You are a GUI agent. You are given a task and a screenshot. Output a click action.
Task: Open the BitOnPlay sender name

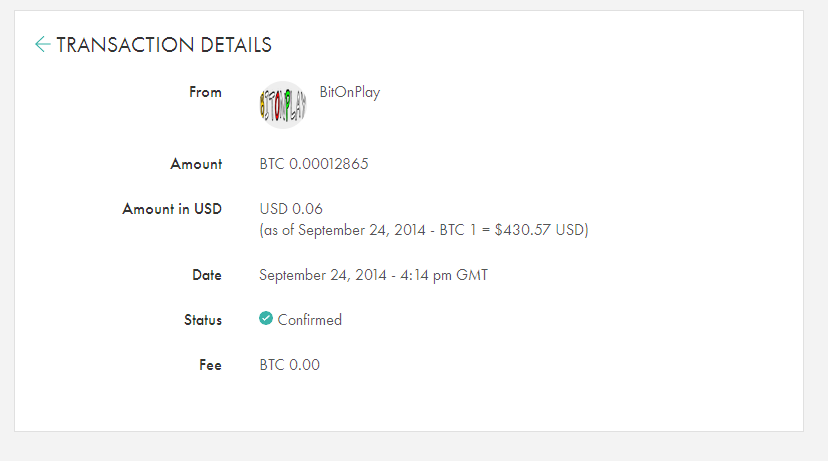click(349, 92)
